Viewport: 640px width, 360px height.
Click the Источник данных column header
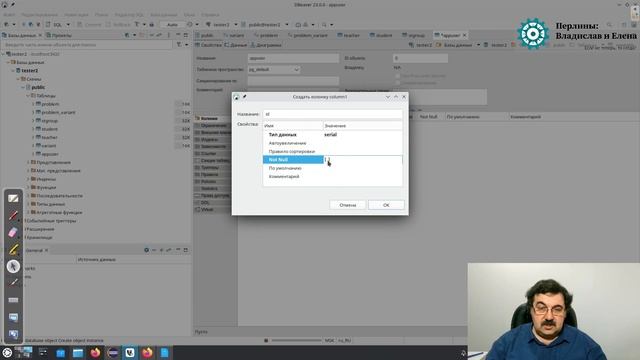coord(97,259)
